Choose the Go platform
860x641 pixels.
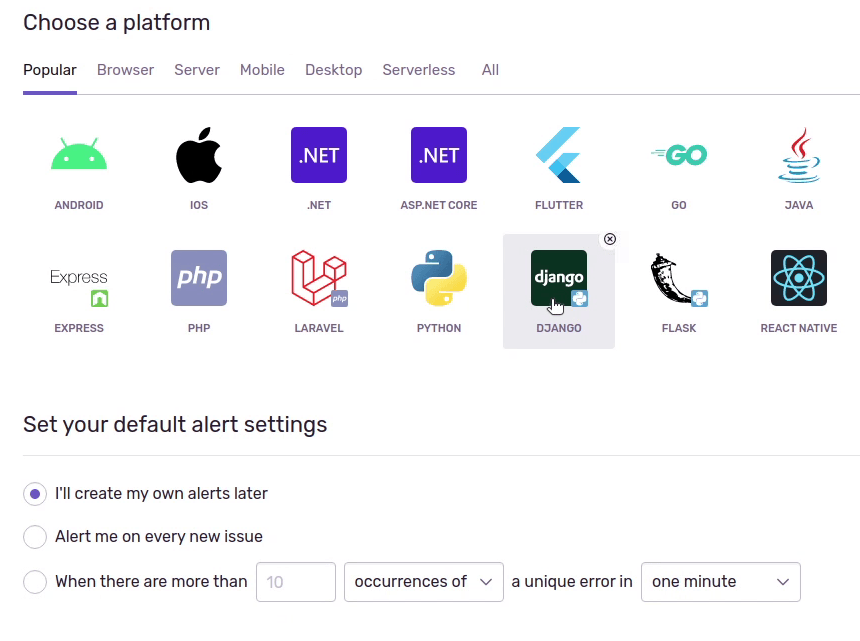tap(679, 155)
